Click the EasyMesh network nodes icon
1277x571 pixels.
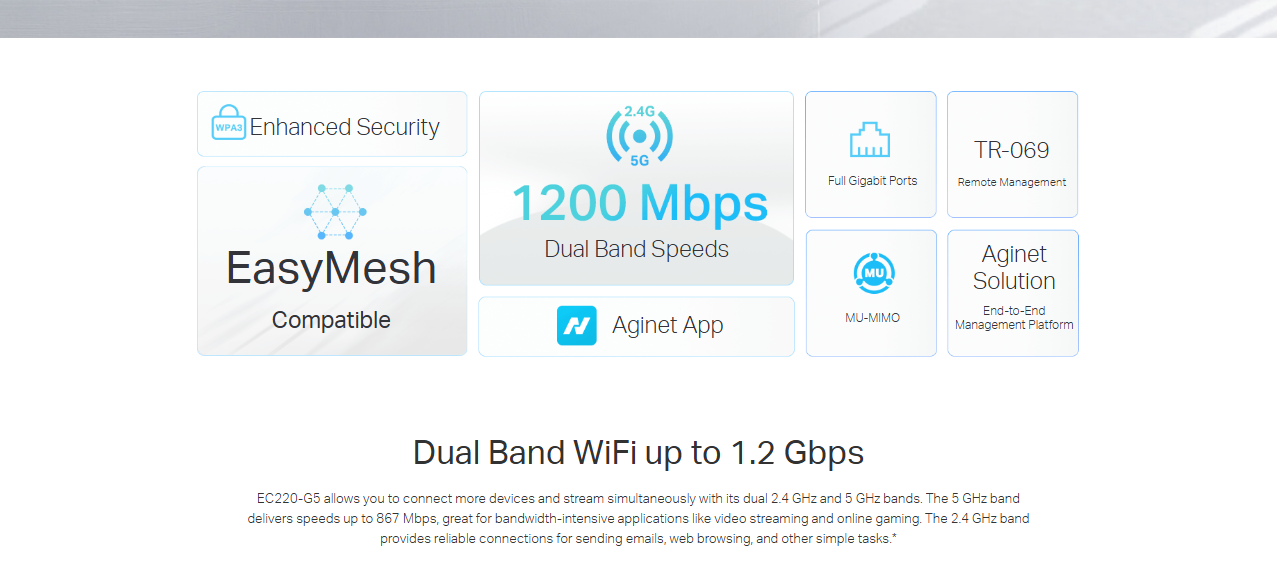coord(334,211)
